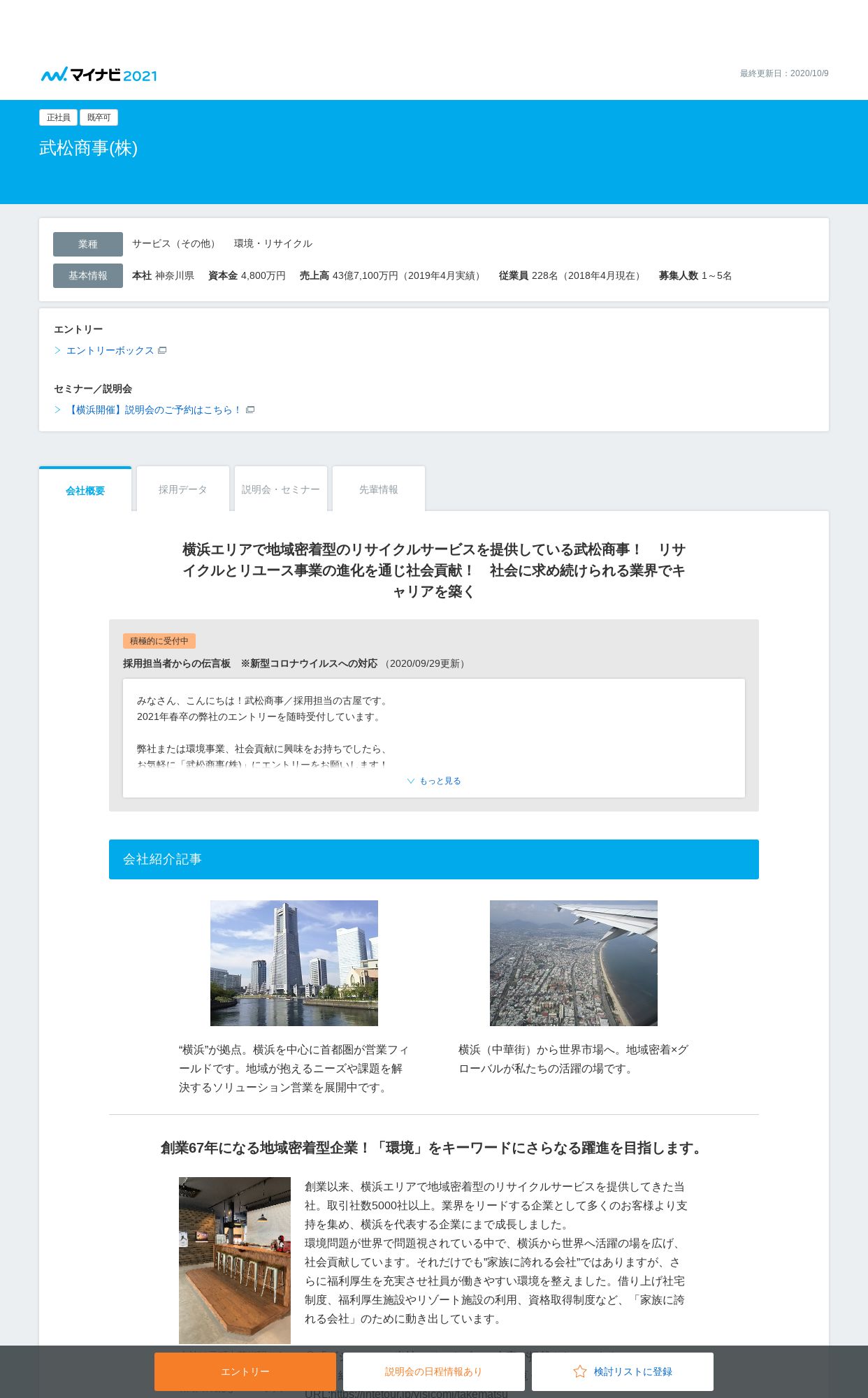This screenshot has height=1398, width=868.
Task: Switch to the 採用データ tab
Action: tap(183, 489)
